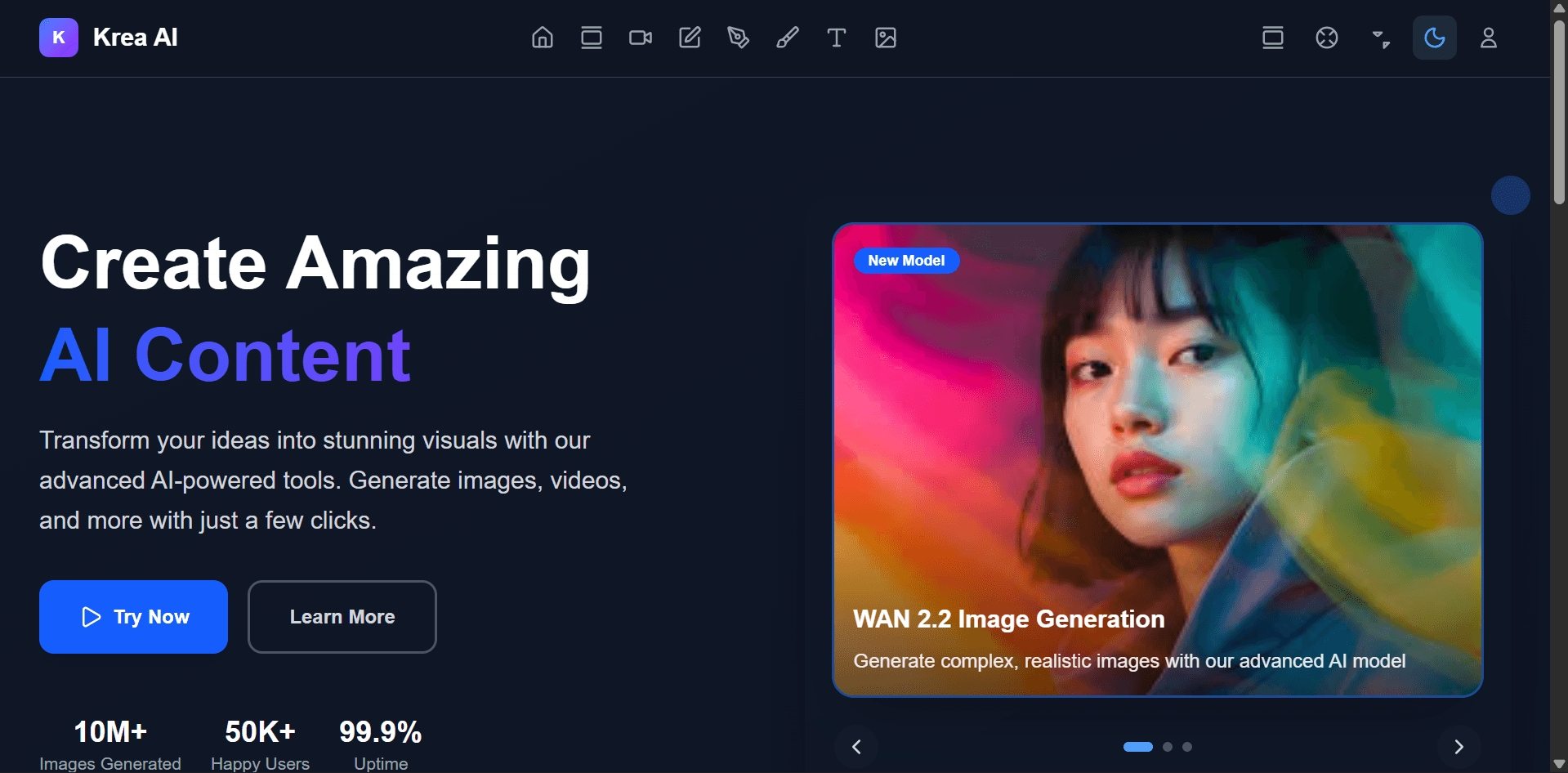Image resolution: width=1568 pixels, height=773 pixels.
Task: Open the image picture icon
Action: (886, 38)
